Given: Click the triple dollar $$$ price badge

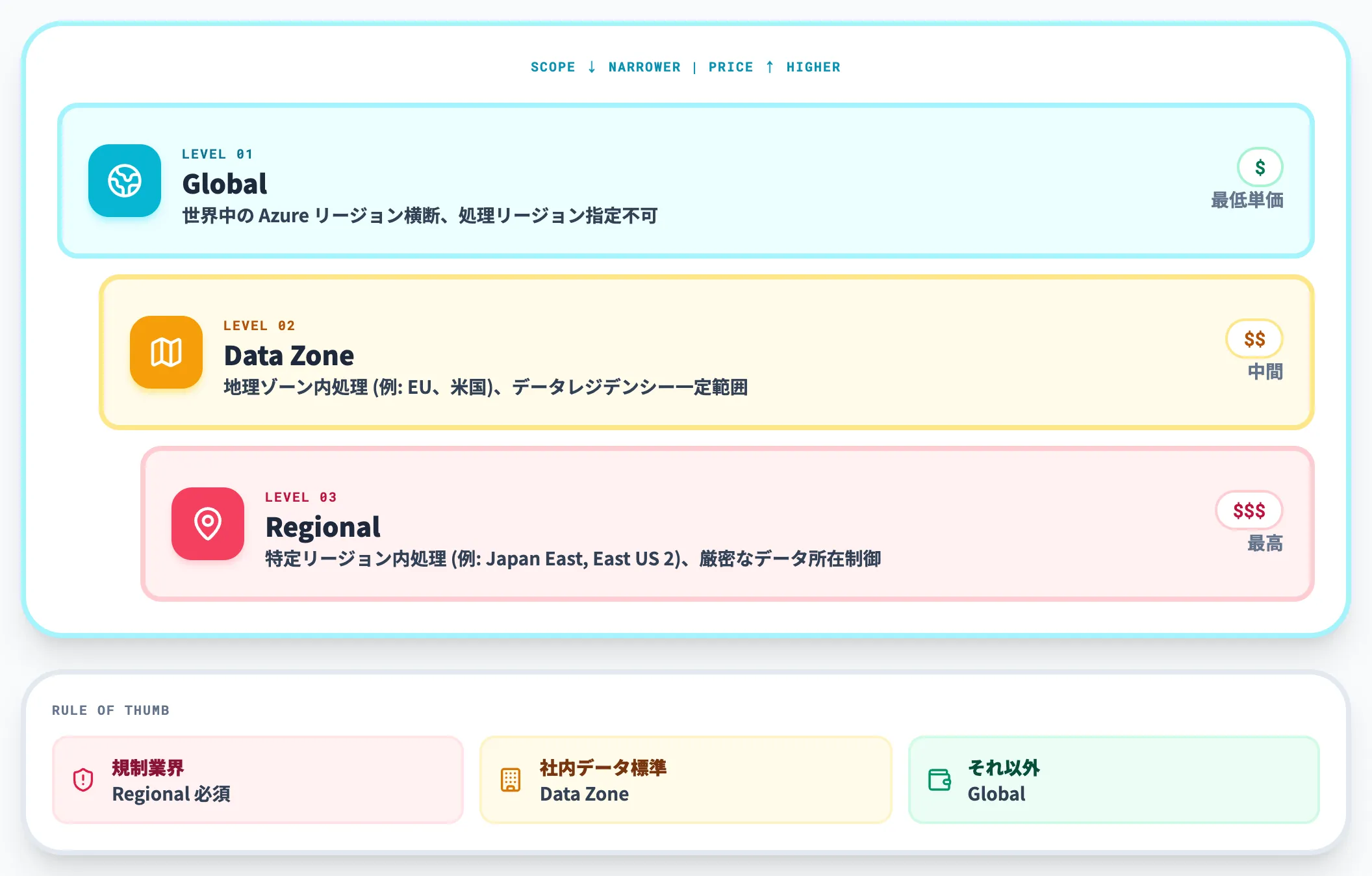Looking at the screenshot, I should click(x=1249, y=511).
